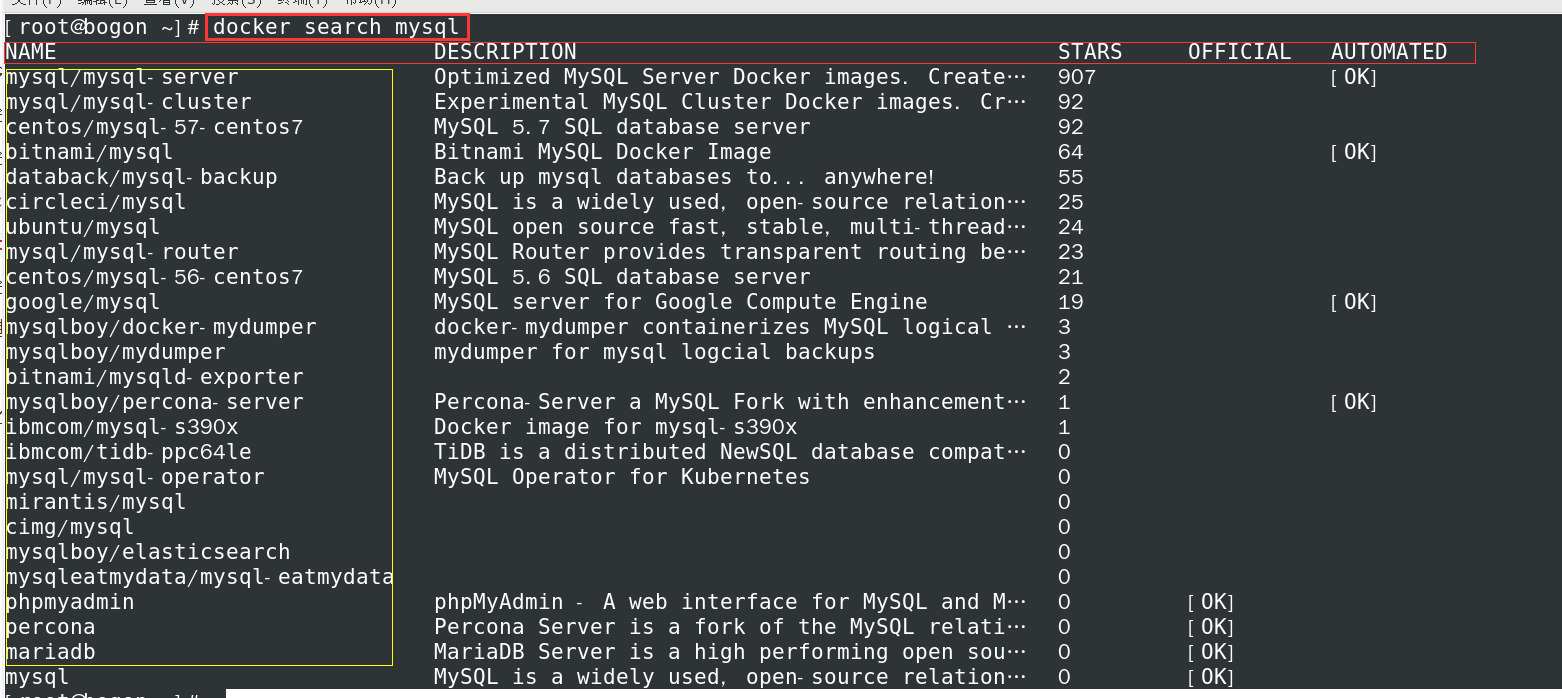Click the 'google/mysql' image name

tap(82, 302)
